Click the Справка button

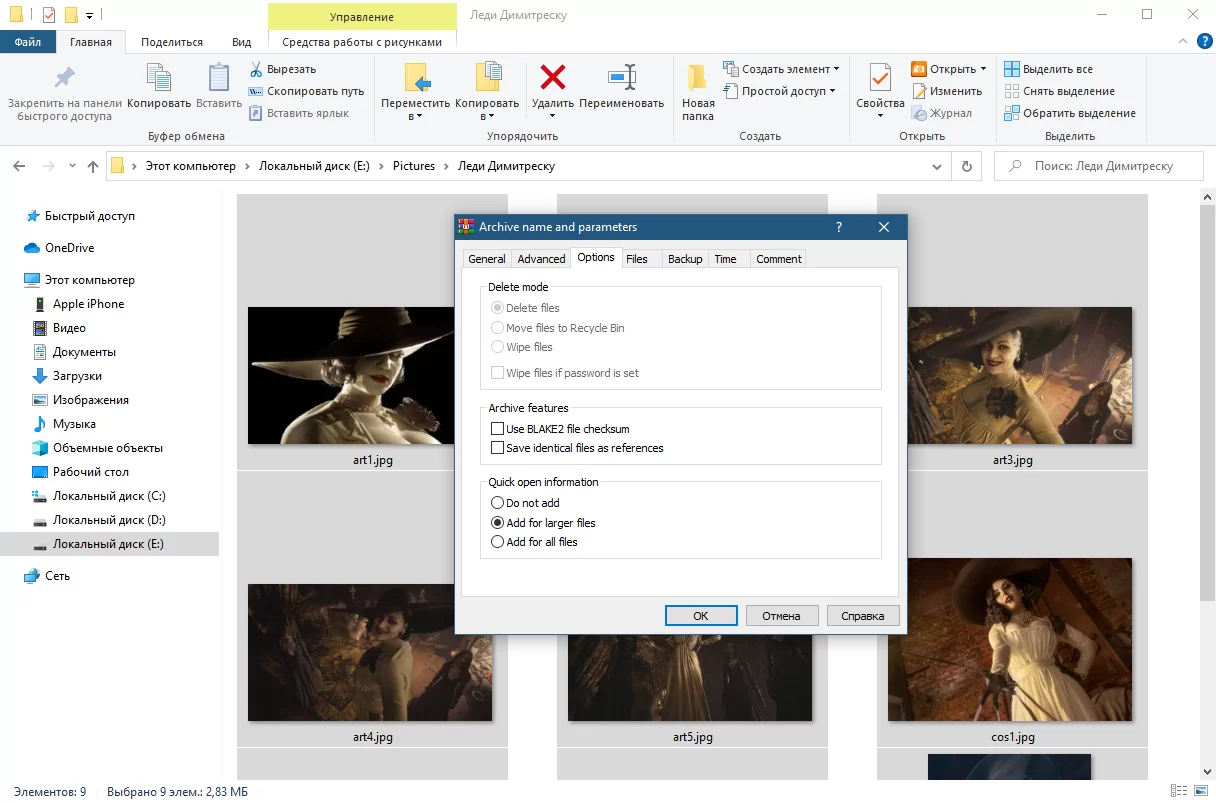[863, 616]
